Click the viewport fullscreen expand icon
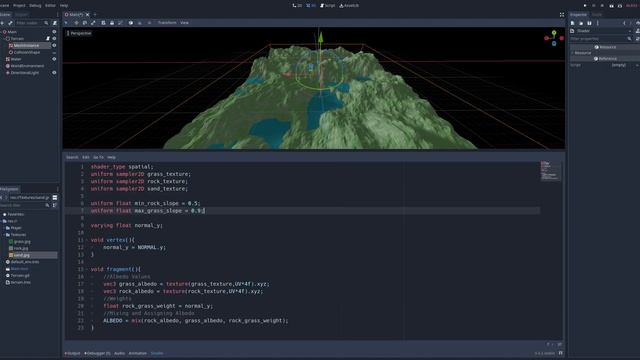Image resolution: width=640 pixels, height=360 pixels. click(x=562, y=15)
